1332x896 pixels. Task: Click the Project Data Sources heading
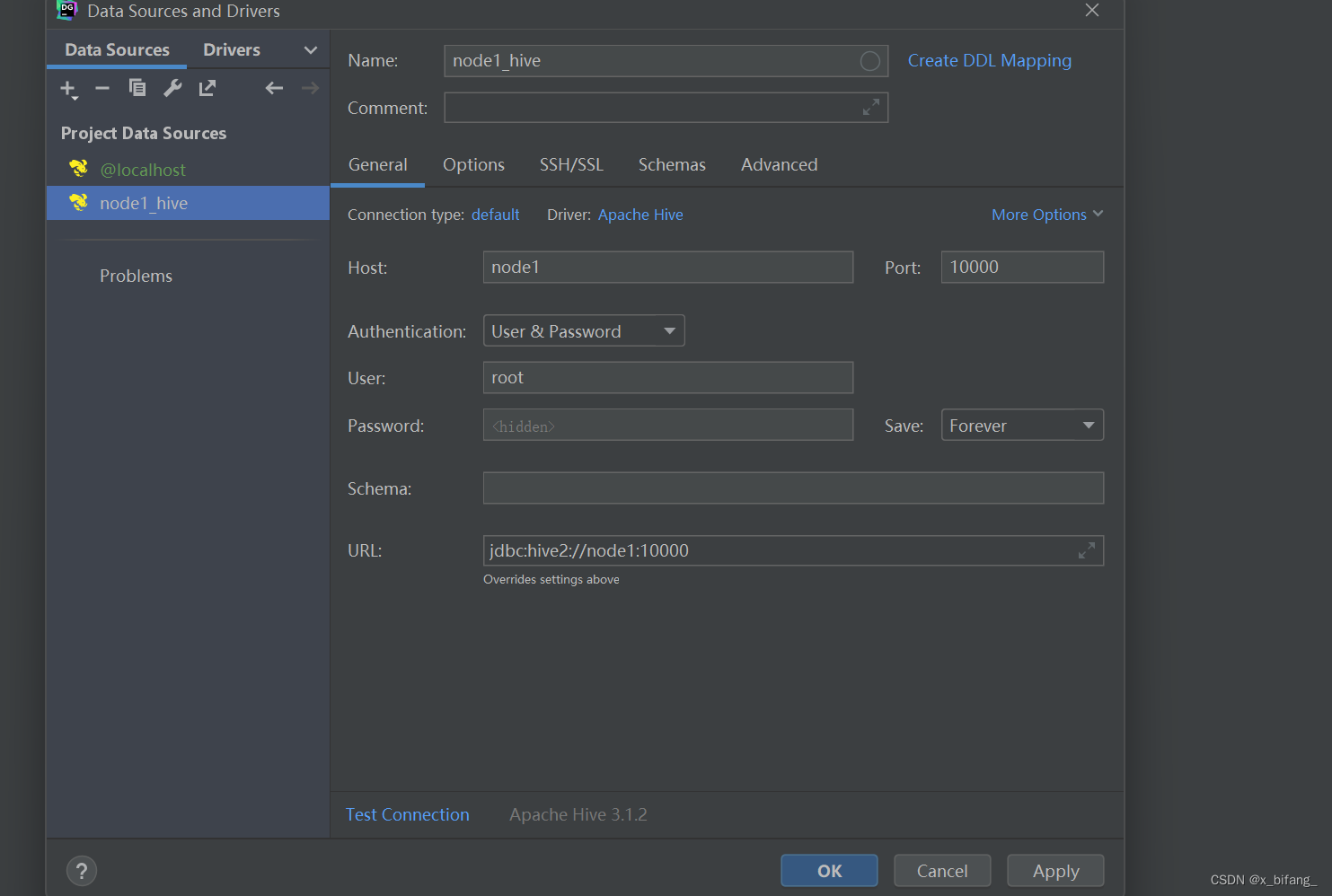[144, 133]
